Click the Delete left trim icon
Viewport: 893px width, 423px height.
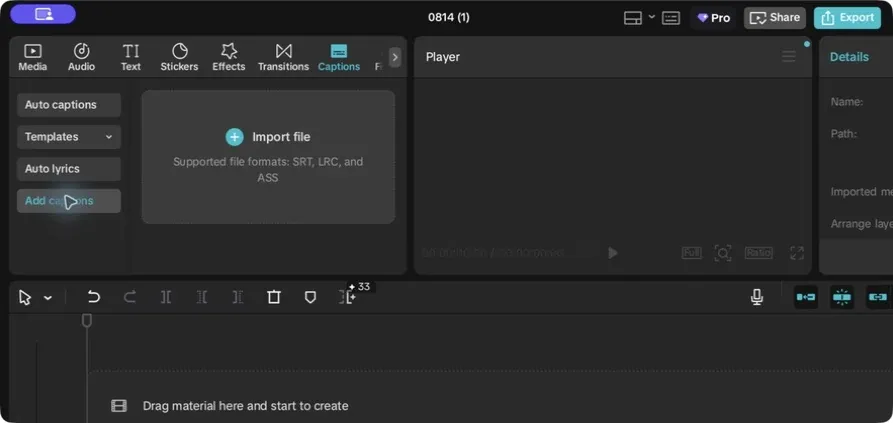pyautogui.click(x=202, y=297)
